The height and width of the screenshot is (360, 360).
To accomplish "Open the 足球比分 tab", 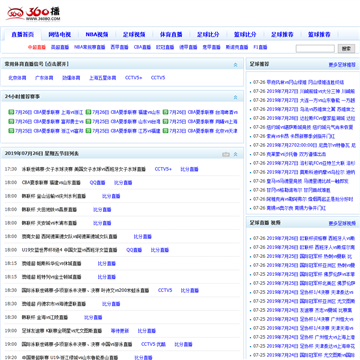I will pyautogui.click(x=208, y=35).
